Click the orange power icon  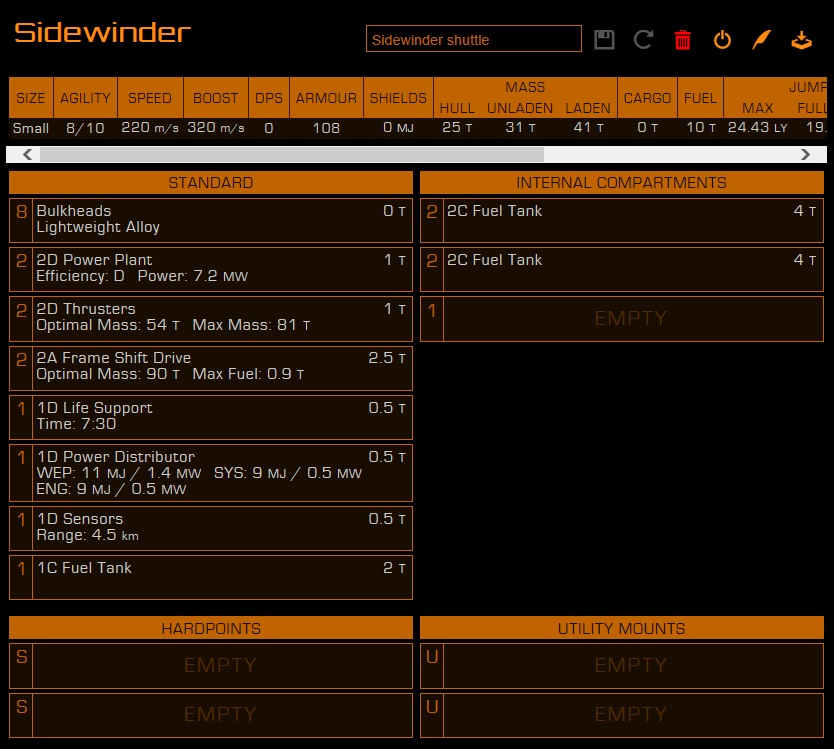click(722, 40)
